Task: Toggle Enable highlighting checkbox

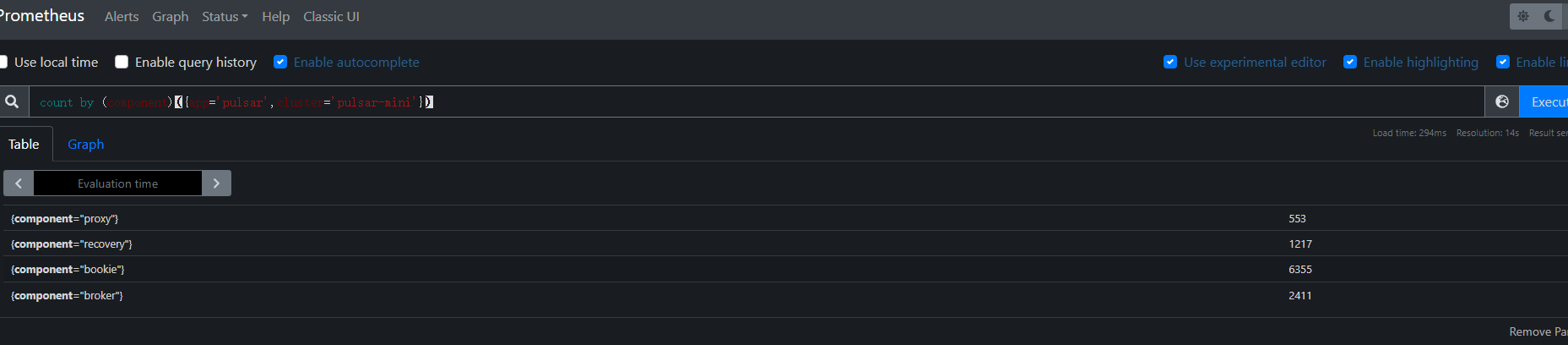Action: [x=1350, y=62]
